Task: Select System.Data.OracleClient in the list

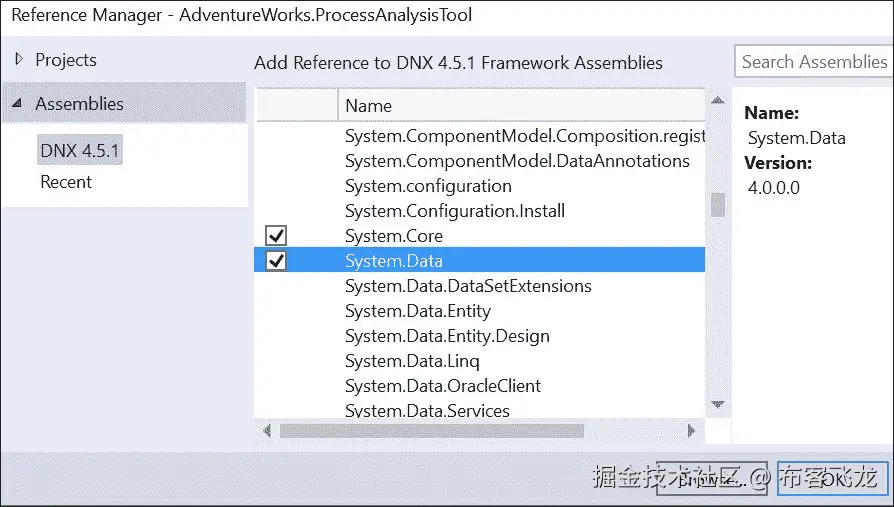Action: pos(442,386)
